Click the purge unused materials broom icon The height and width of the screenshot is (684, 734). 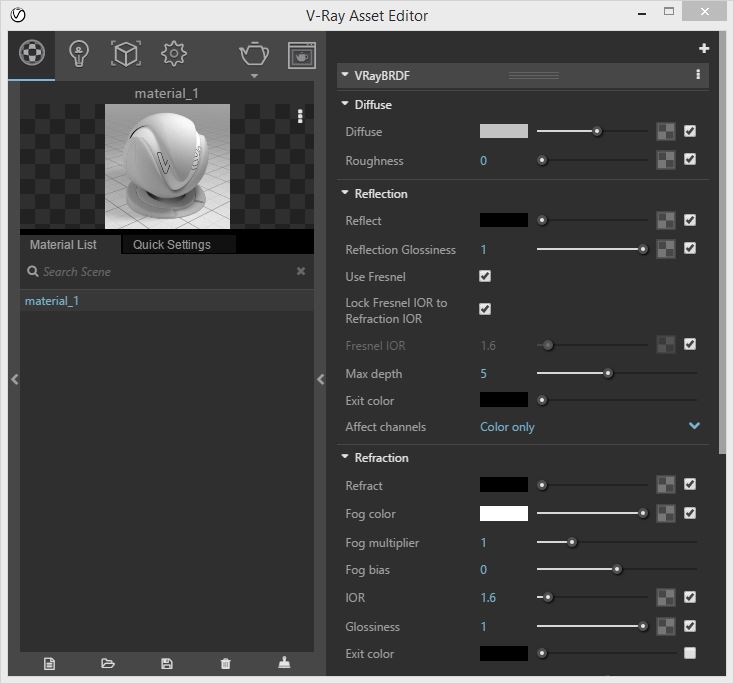point(284,662)
